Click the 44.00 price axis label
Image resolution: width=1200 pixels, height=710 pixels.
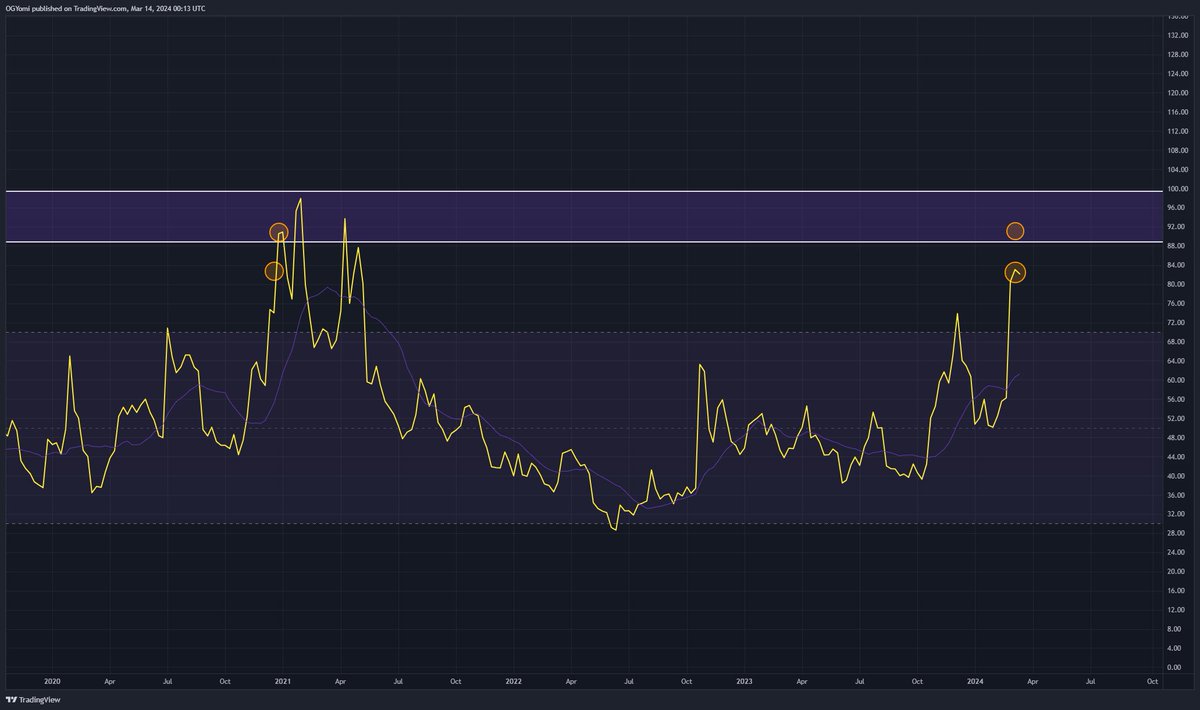point(1178,457)
